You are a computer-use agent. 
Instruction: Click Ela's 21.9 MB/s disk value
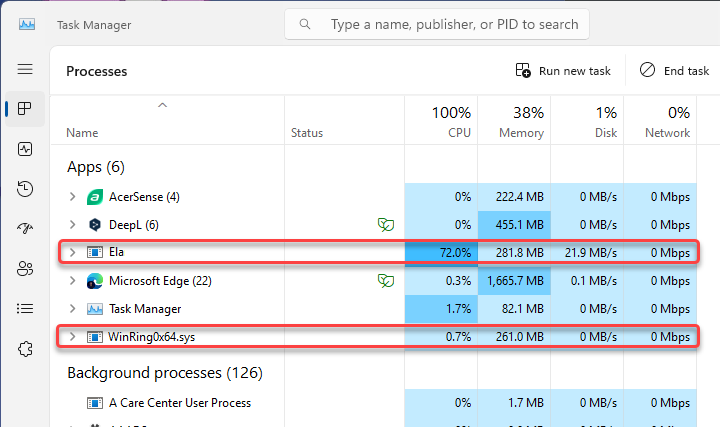click(591, 253)
